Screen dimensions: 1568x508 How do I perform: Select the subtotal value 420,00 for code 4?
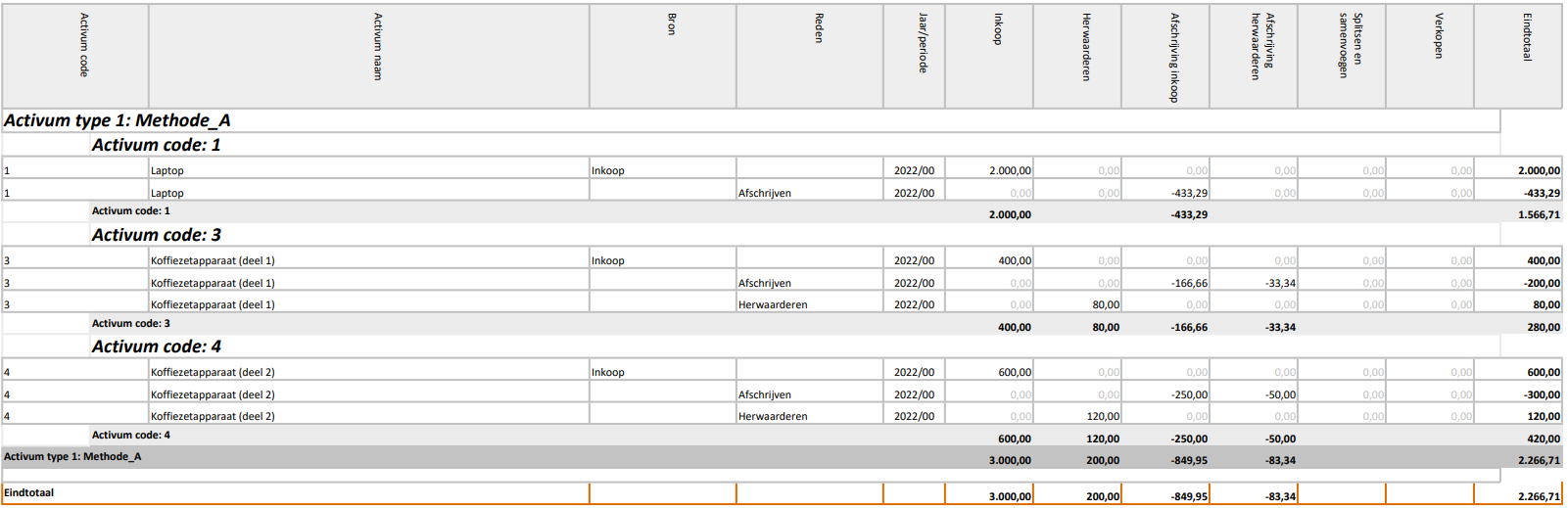click(1544, 439)
